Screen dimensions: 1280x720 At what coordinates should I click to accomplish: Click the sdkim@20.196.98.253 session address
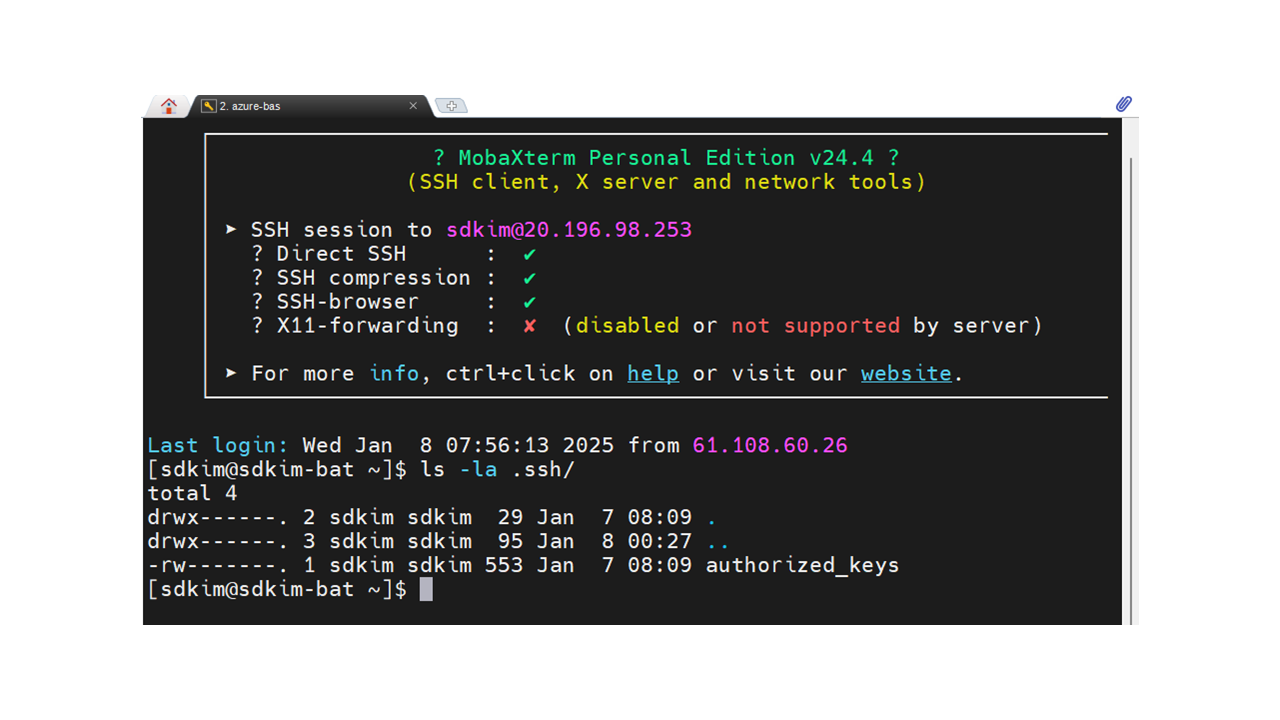point(569,230)
